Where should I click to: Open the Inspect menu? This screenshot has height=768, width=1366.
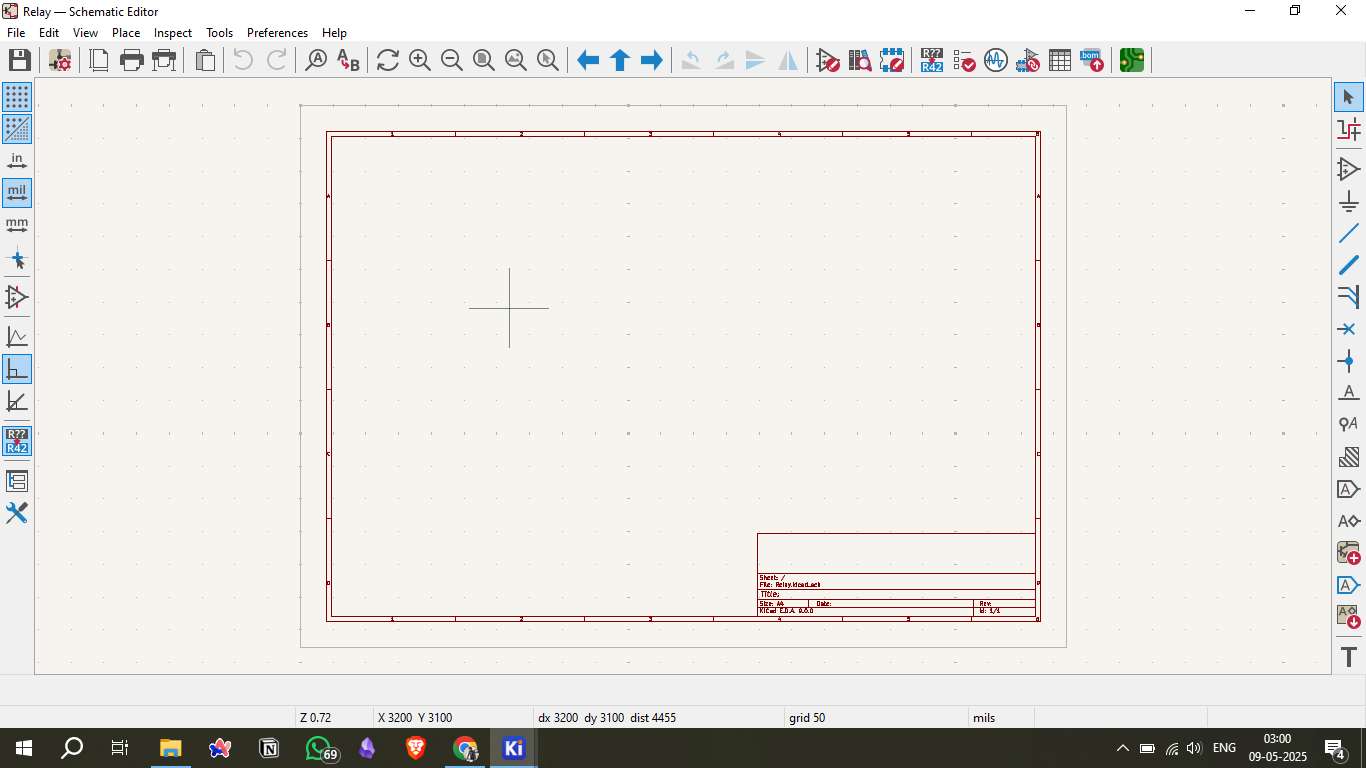pyautogui.click(x=173, y=33)
